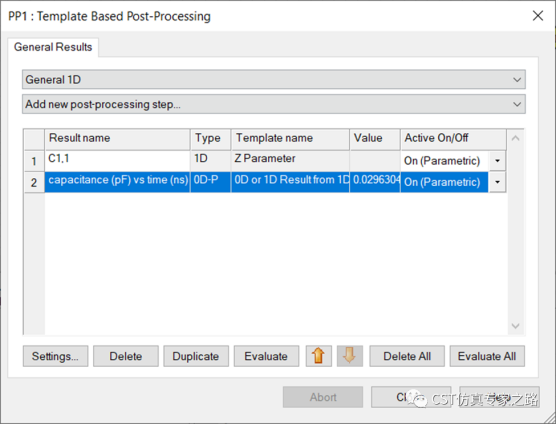The image size is (557, 424).
Task: Move selected step down with arrow icon
Action: (350, 356)
